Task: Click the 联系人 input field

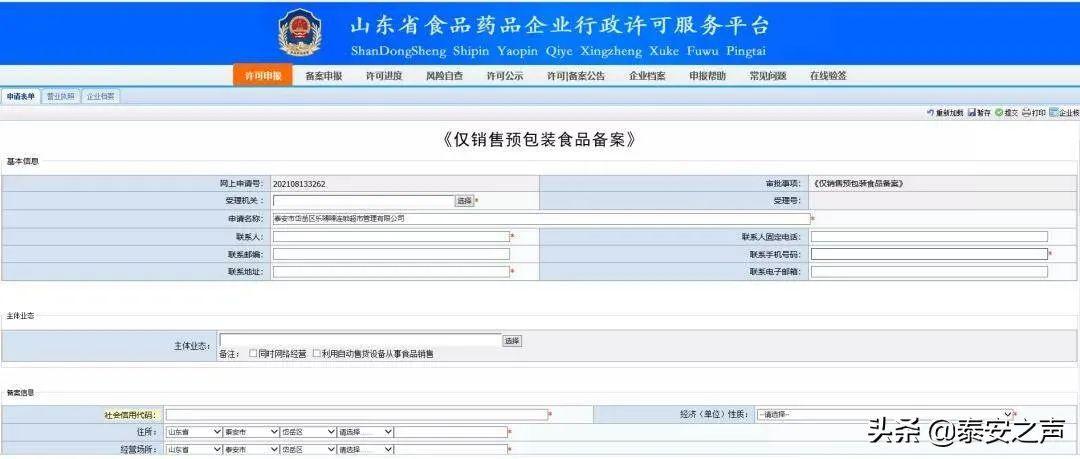Action: click(x=391, y=236)
